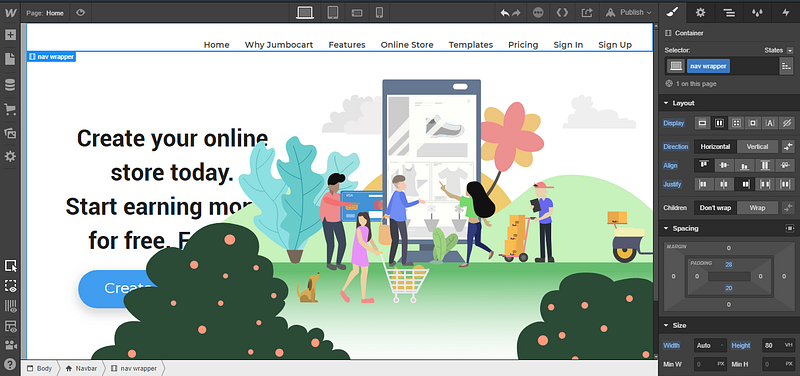Click the Pricing link in navbar
Image resolution: width=800 pixels, height=376 pixels.
click(523, 45)
